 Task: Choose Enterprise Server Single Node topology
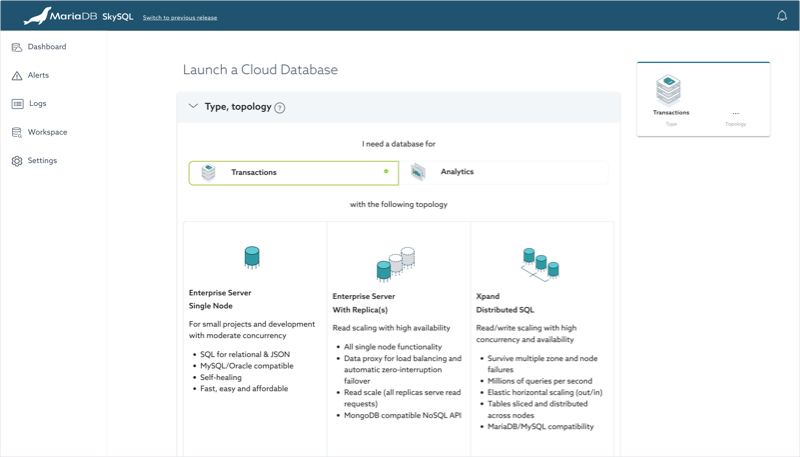[254, 320]
